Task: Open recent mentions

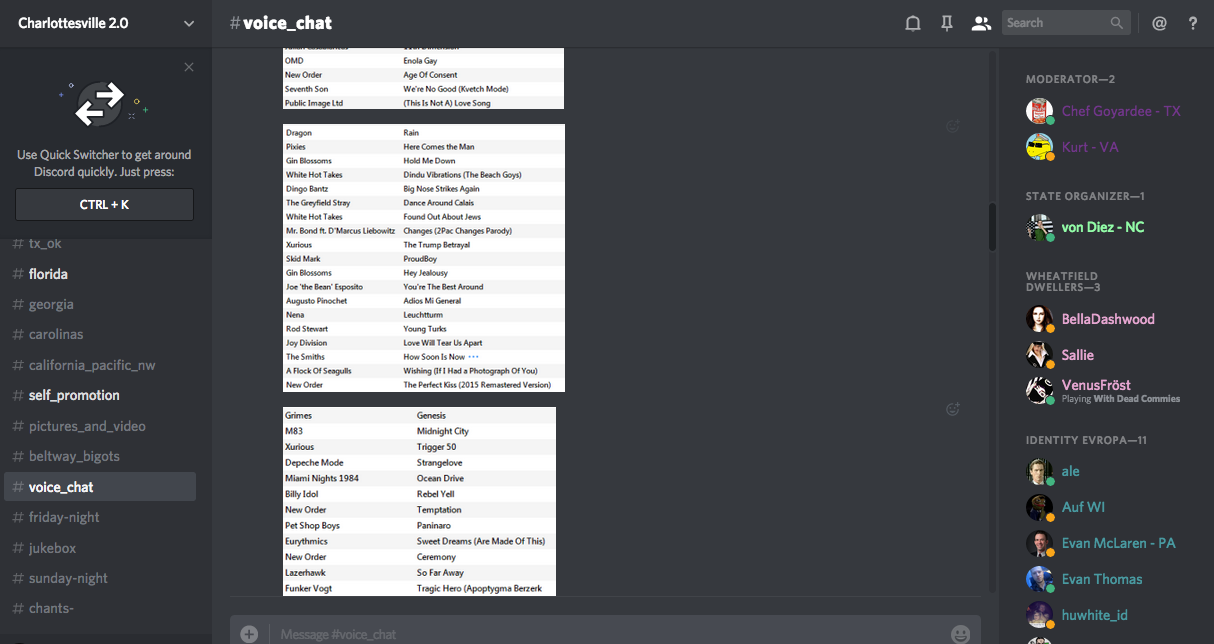Action: pos(1159,23)
